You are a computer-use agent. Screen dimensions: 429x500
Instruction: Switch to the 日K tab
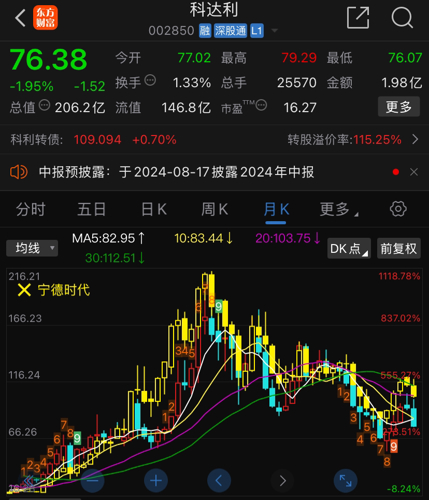tap(154, 210)
